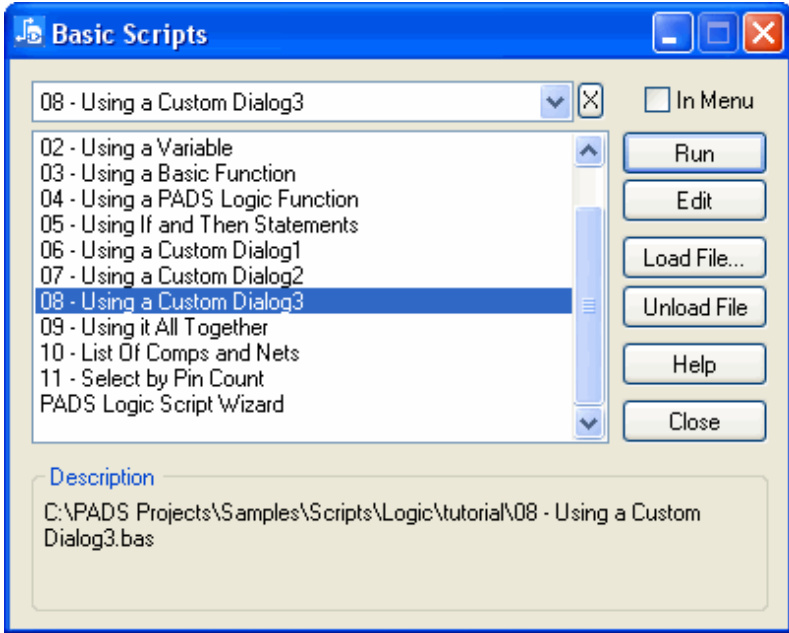The width and height of the screenshot is (789, 633).
Task: Pick '11 - Select by Pin Count' script
Action: click(x=152, y=378)
